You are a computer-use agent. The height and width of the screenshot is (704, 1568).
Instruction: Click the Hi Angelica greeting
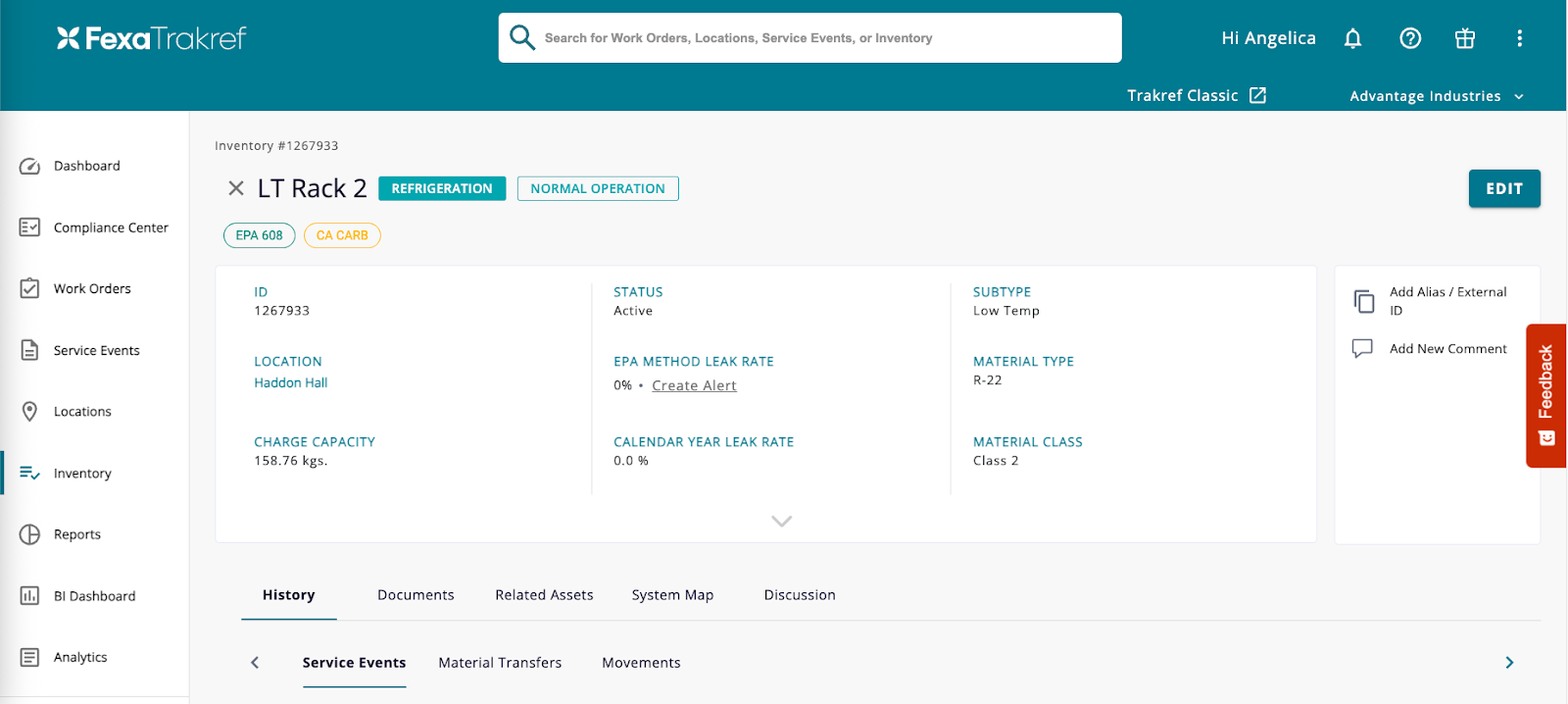pyautogui.click(x=1268, y=38)
